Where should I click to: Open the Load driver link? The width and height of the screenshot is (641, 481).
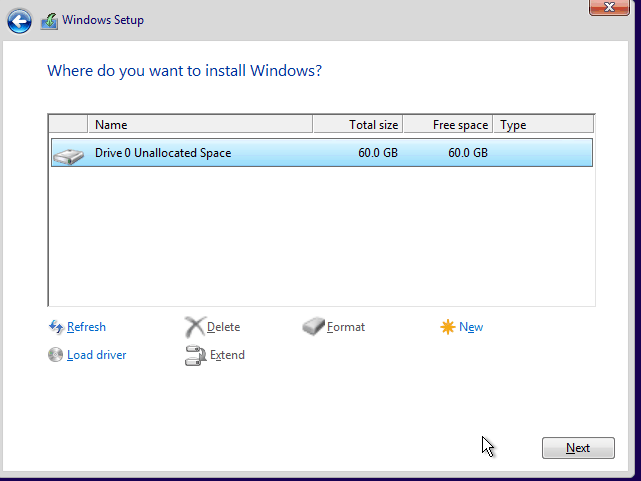click(96, 355)
